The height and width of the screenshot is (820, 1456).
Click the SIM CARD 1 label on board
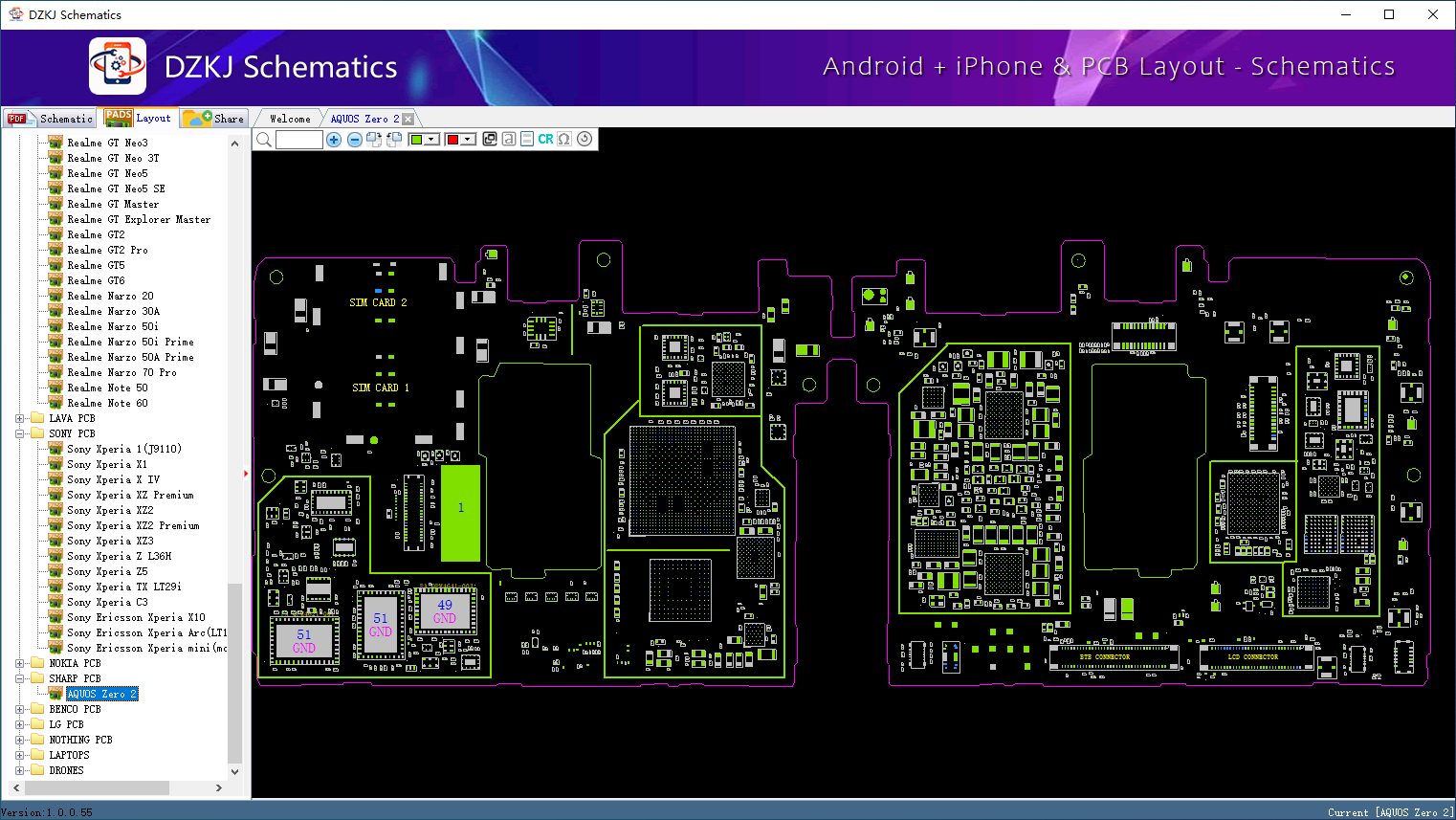381,388
